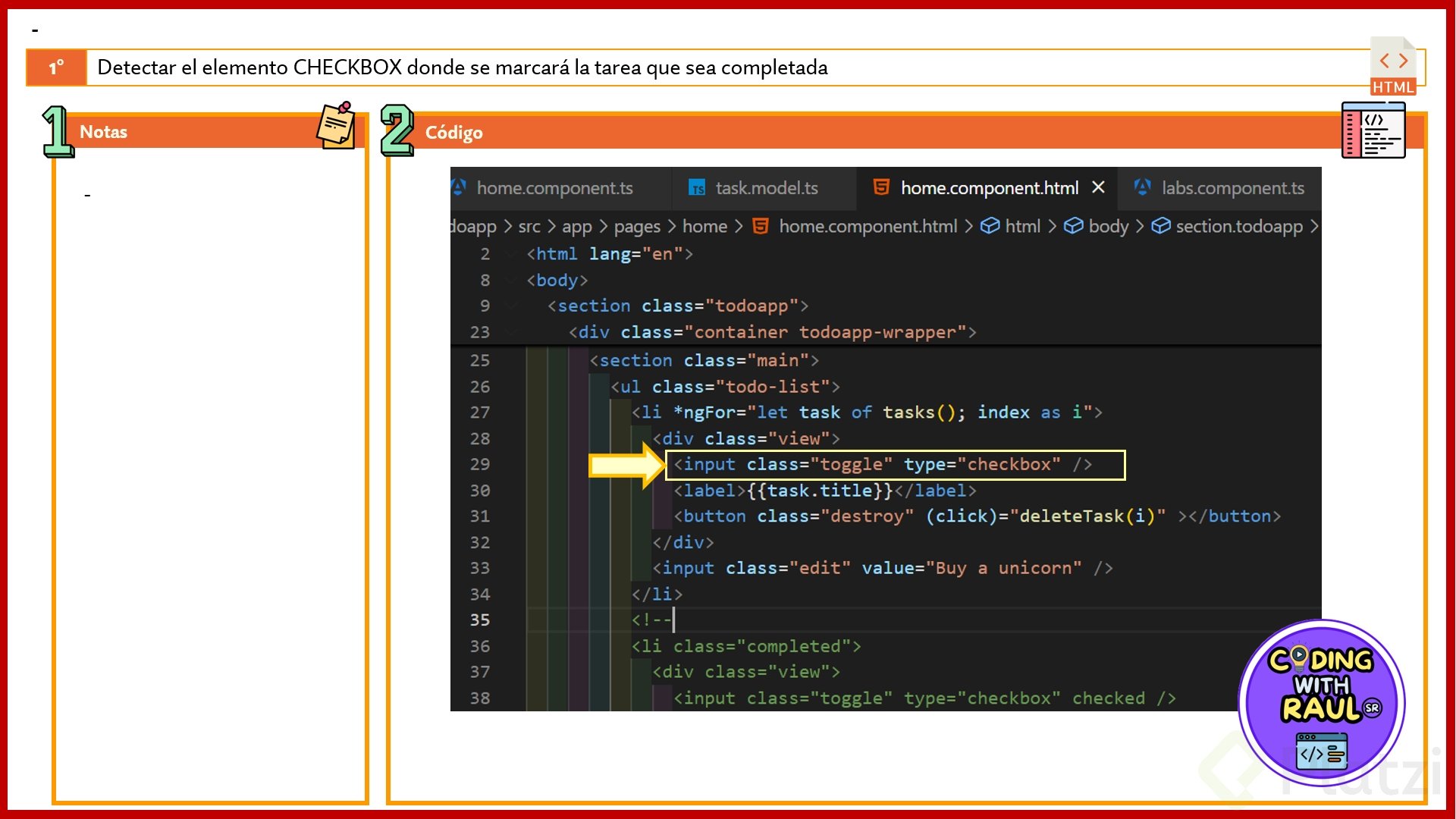Open the section.todoapp breadcrumb dropdown
This screenshot has height=819, width=1456.
click(x=1238, y=226)
